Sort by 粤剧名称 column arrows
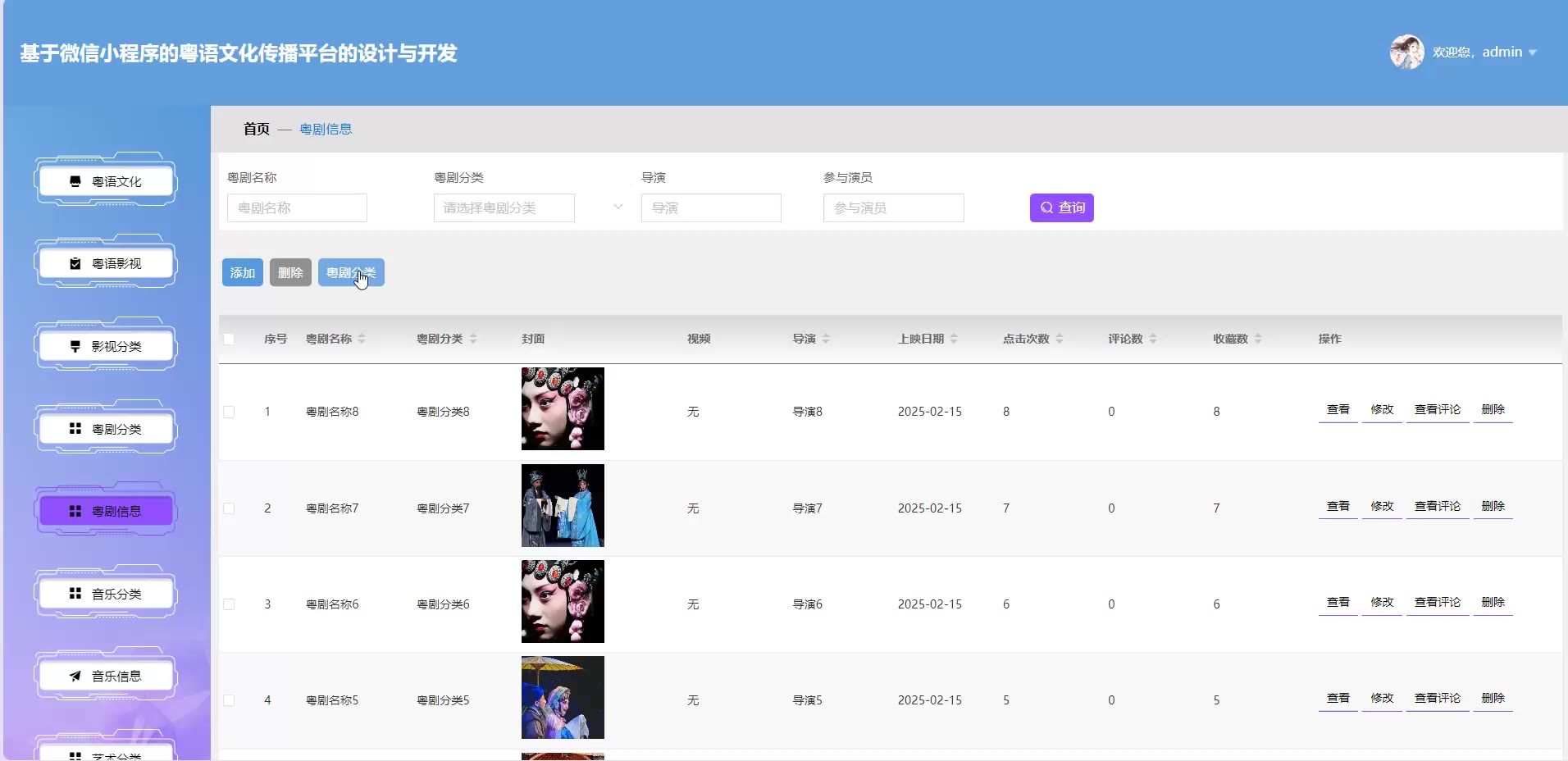Screen dimensions: 1568x761 (x=362, y=339)
